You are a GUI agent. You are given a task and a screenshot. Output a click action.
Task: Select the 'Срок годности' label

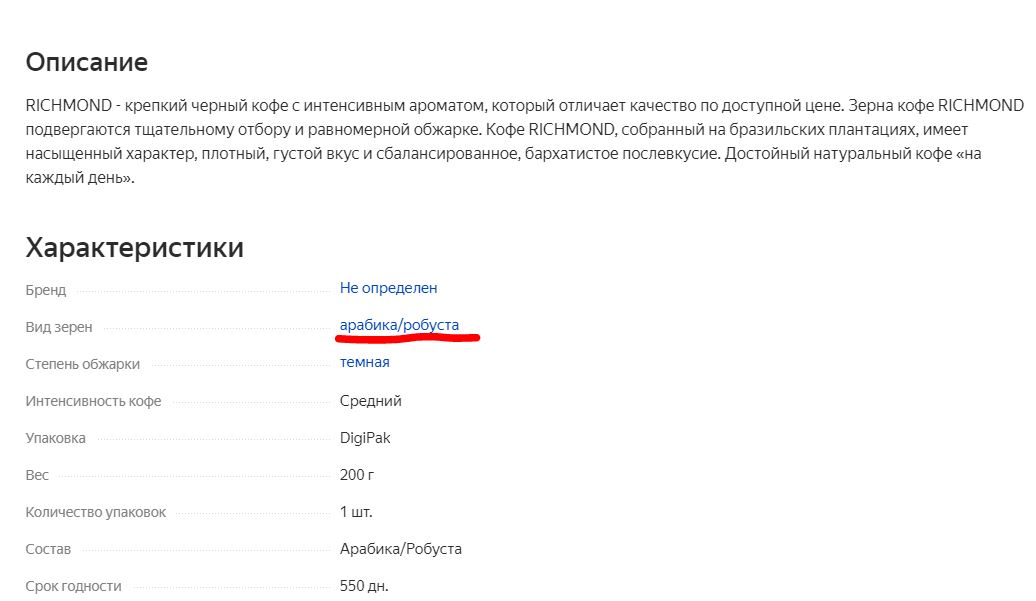point(73,586)
